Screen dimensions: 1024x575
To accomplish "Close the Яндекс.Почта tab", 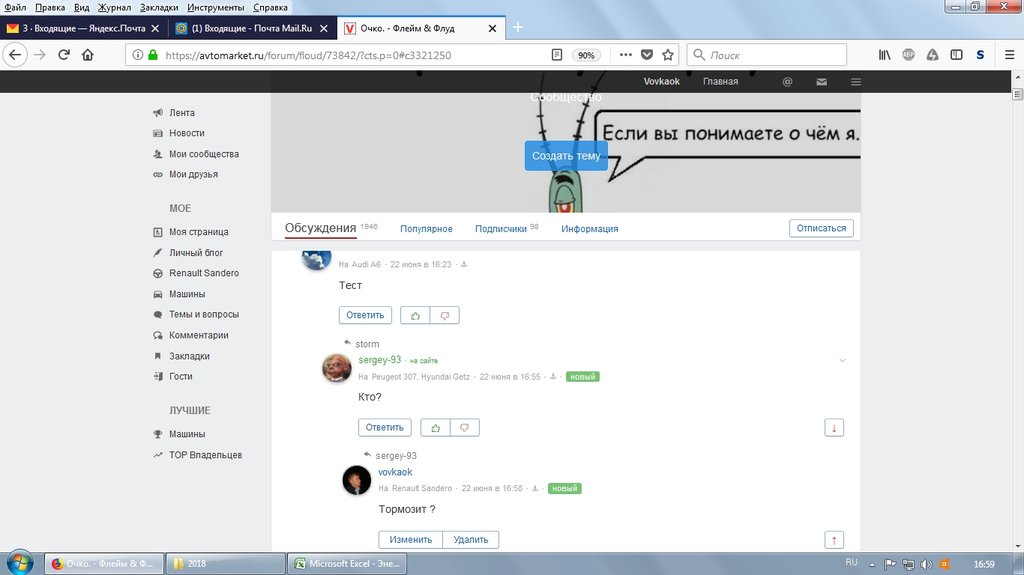I will tap(155, 28).
